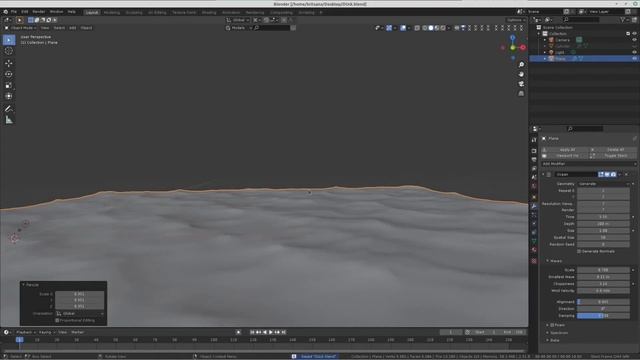Click the Blender logo icon

coord(5,12)
